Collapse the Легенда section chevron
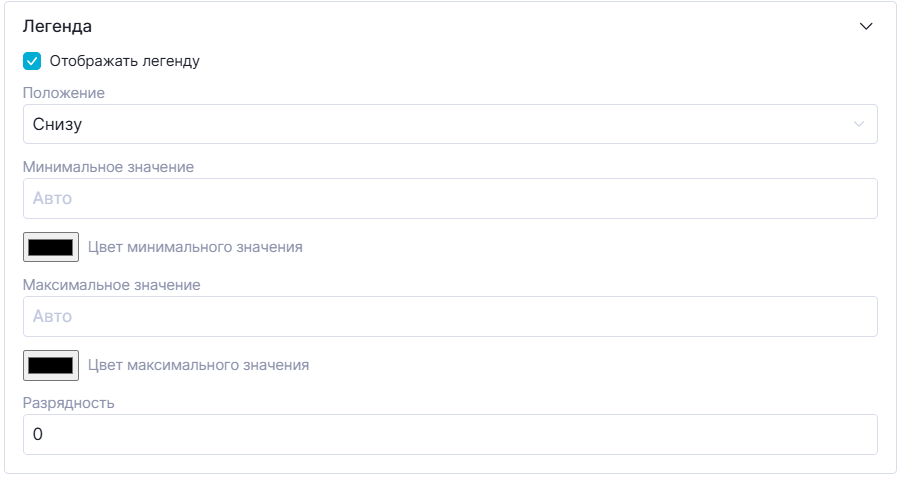Viewport: 901px width, 479px height. [x=866, y=27]
